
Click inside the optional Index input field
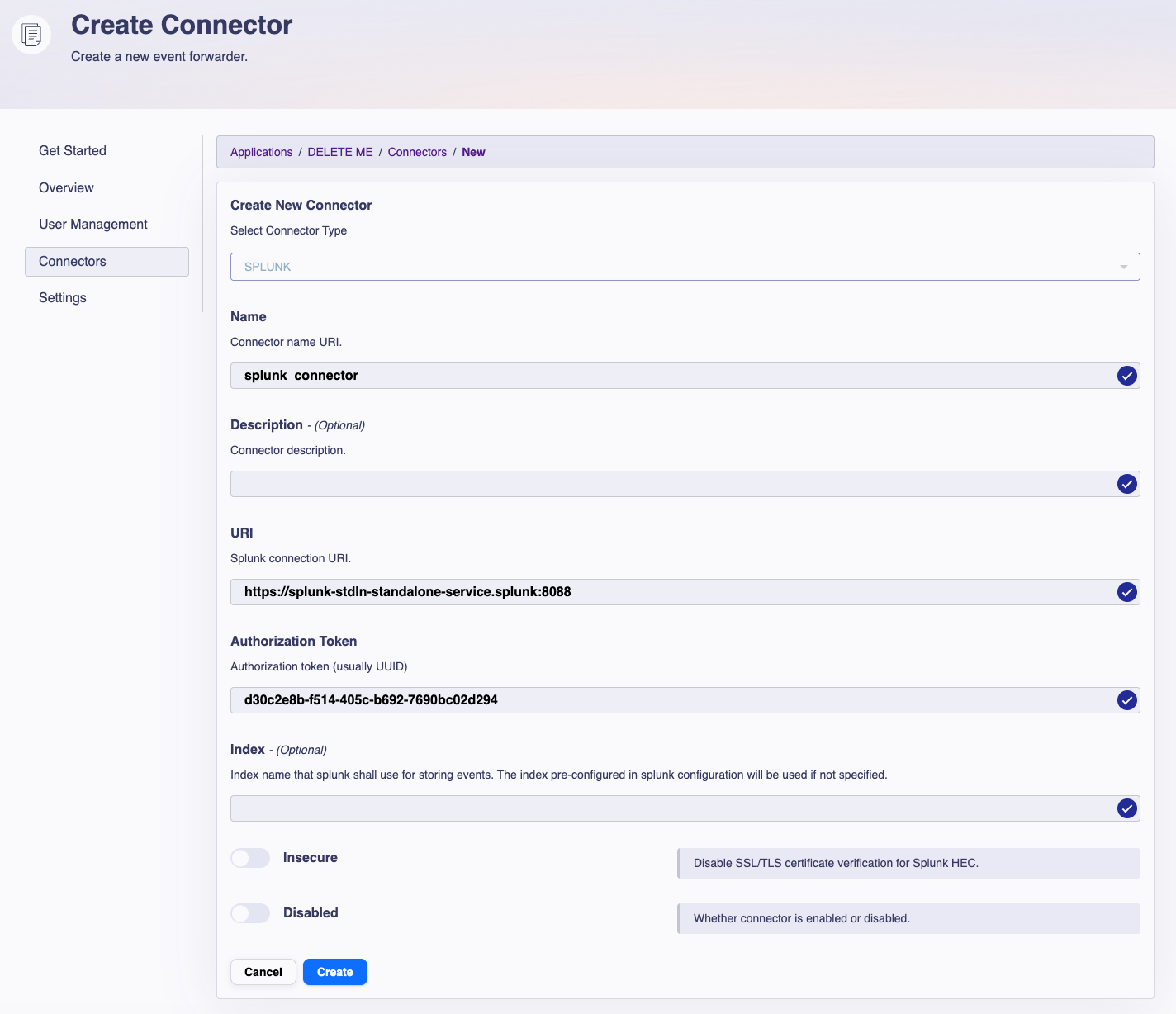578,808
